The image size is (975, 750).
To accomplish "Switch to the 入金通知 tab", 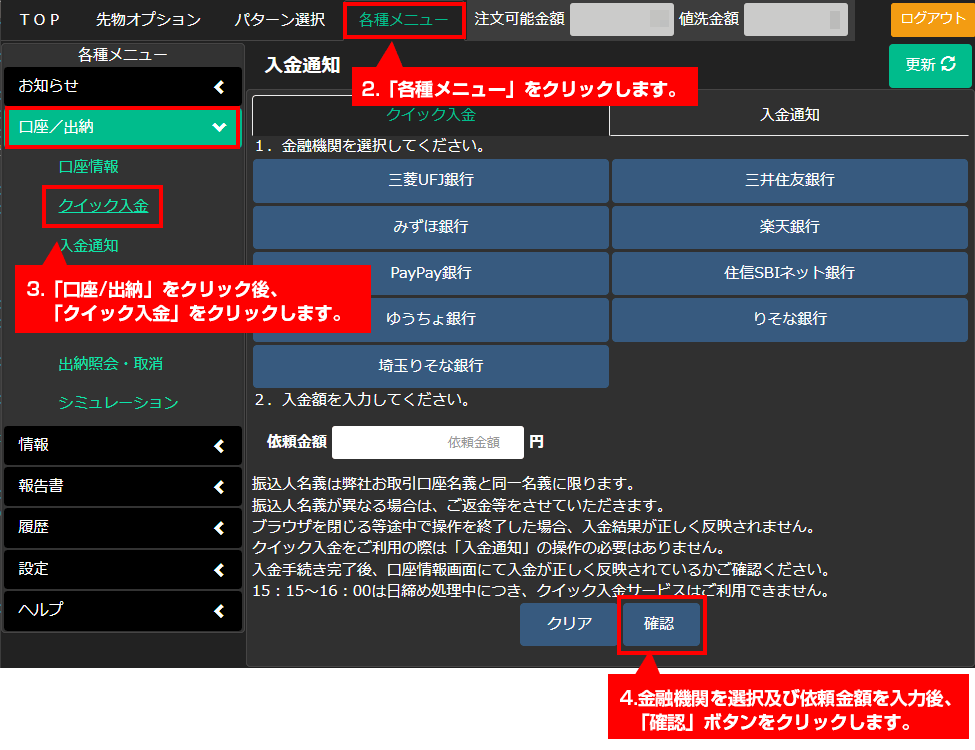I will 790,115.
